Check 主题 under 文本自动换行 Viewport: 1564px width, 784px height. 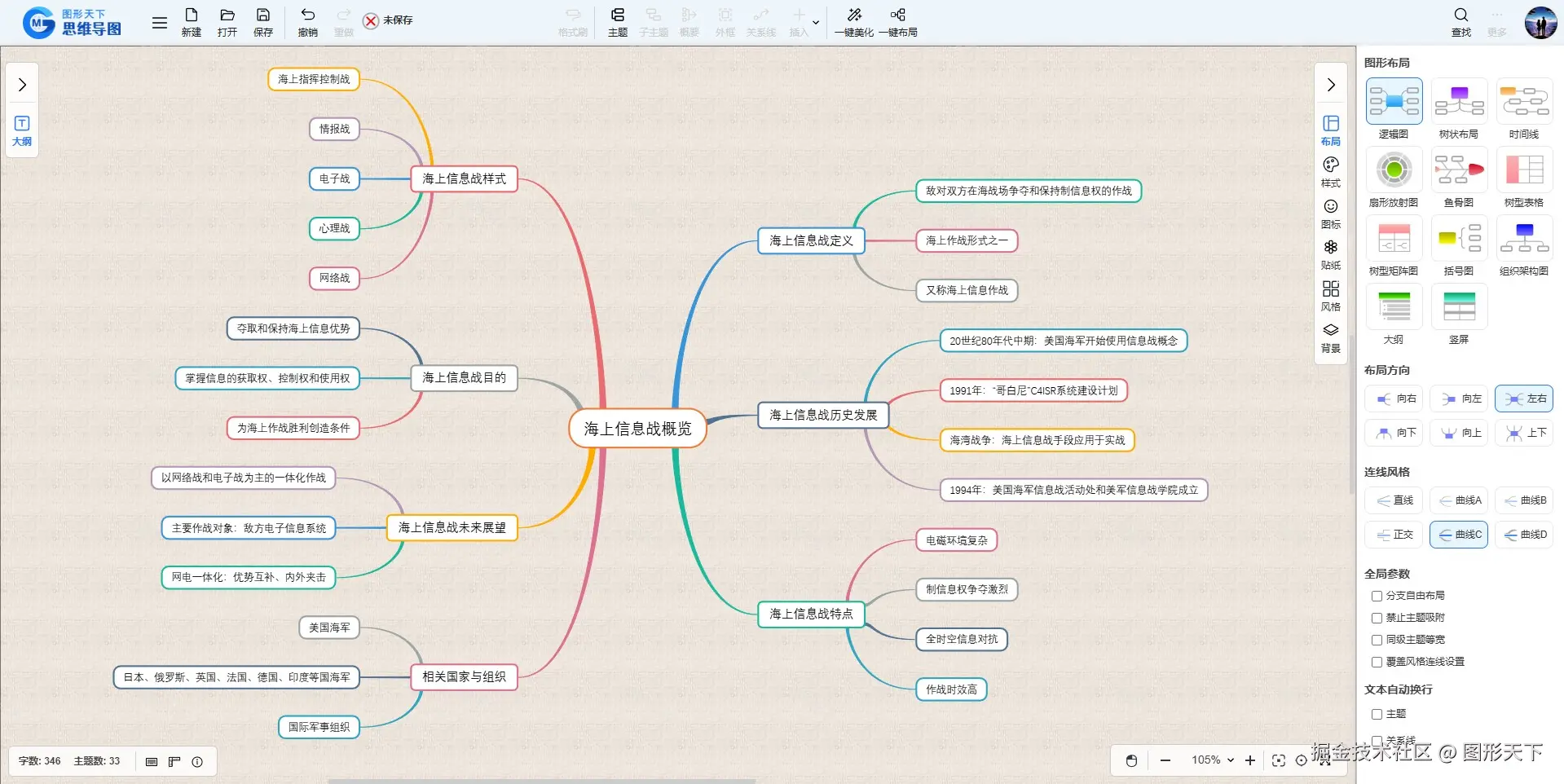1377,714
